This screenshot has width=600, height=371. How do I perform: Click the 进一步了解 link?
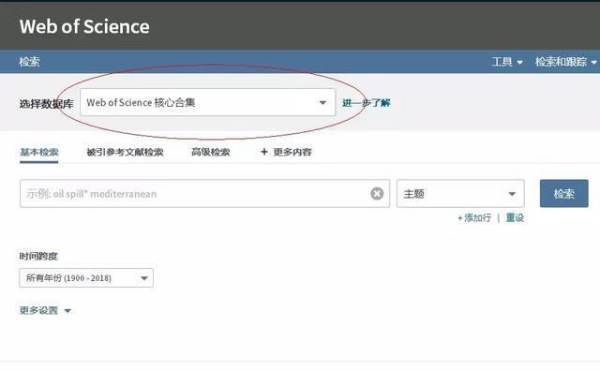point(366,103)
